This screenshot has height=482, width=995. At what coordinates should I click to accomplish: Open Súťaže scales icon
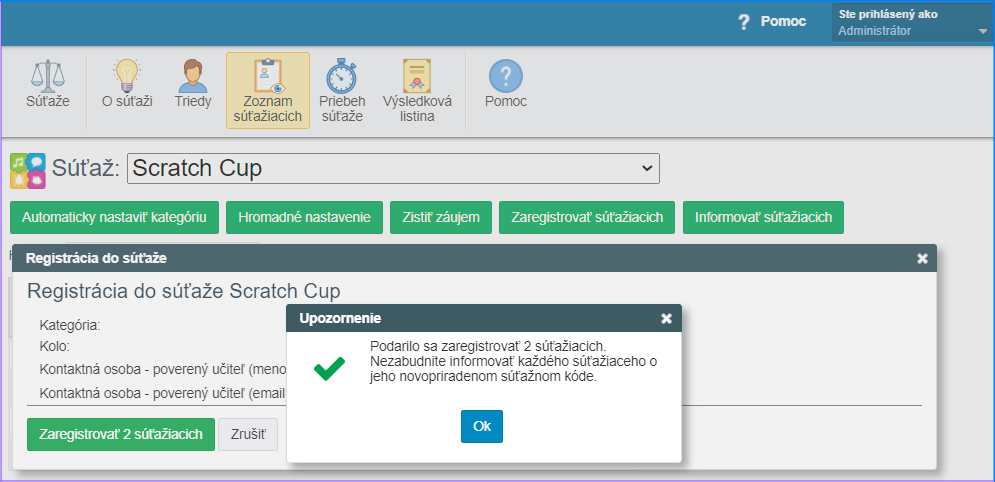pos(48,76)
